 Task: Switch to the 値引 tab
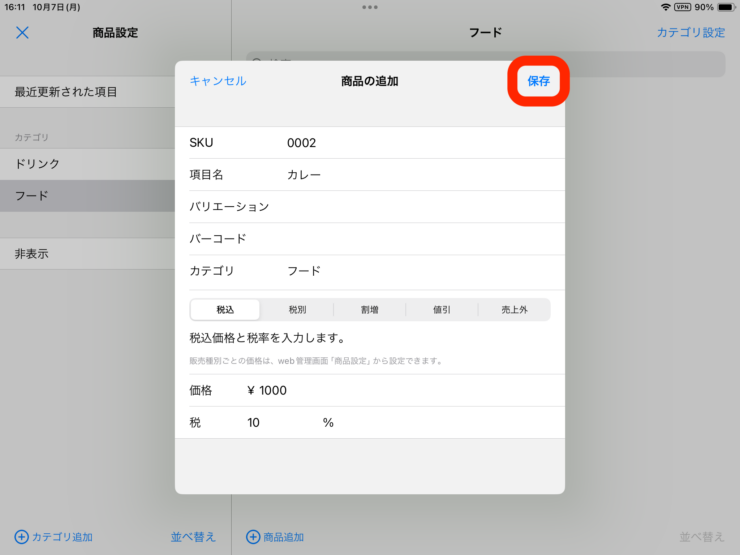tap(442, 310)
